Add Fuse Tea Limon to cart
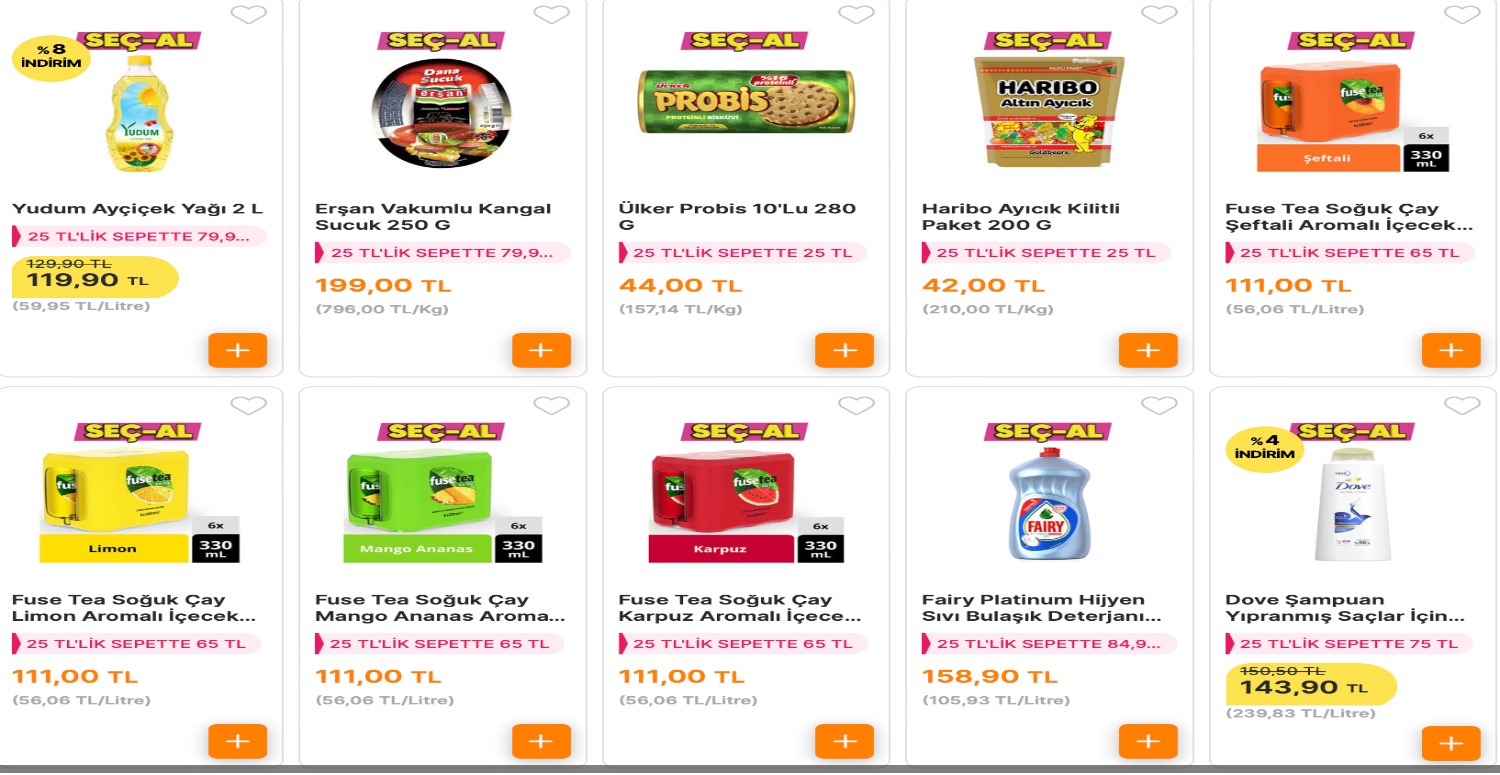Screen dimensions: 1500x775 click(x=238, y=742)
